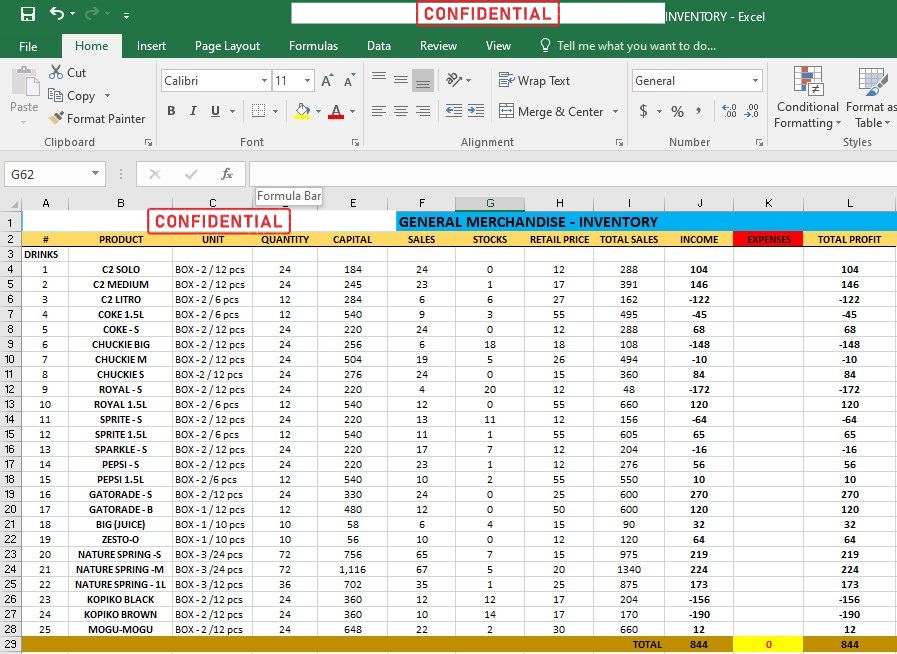Click the formula bar input area
This screenshot has width=897, height=654.
coord(572,174)
